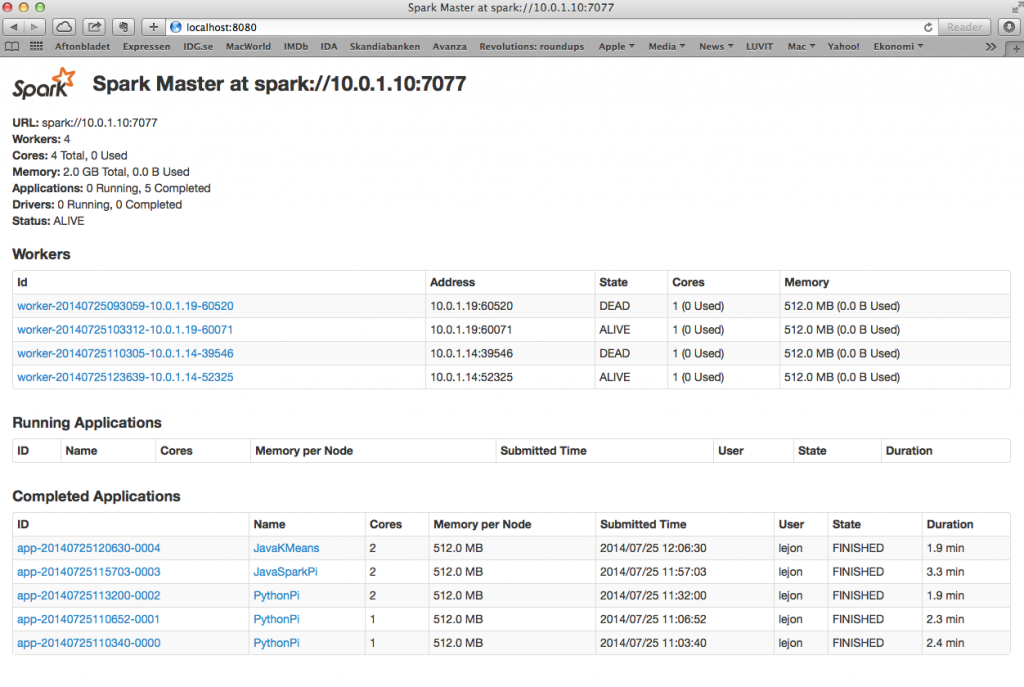Open a new tab with plus button

click(153, 27)
